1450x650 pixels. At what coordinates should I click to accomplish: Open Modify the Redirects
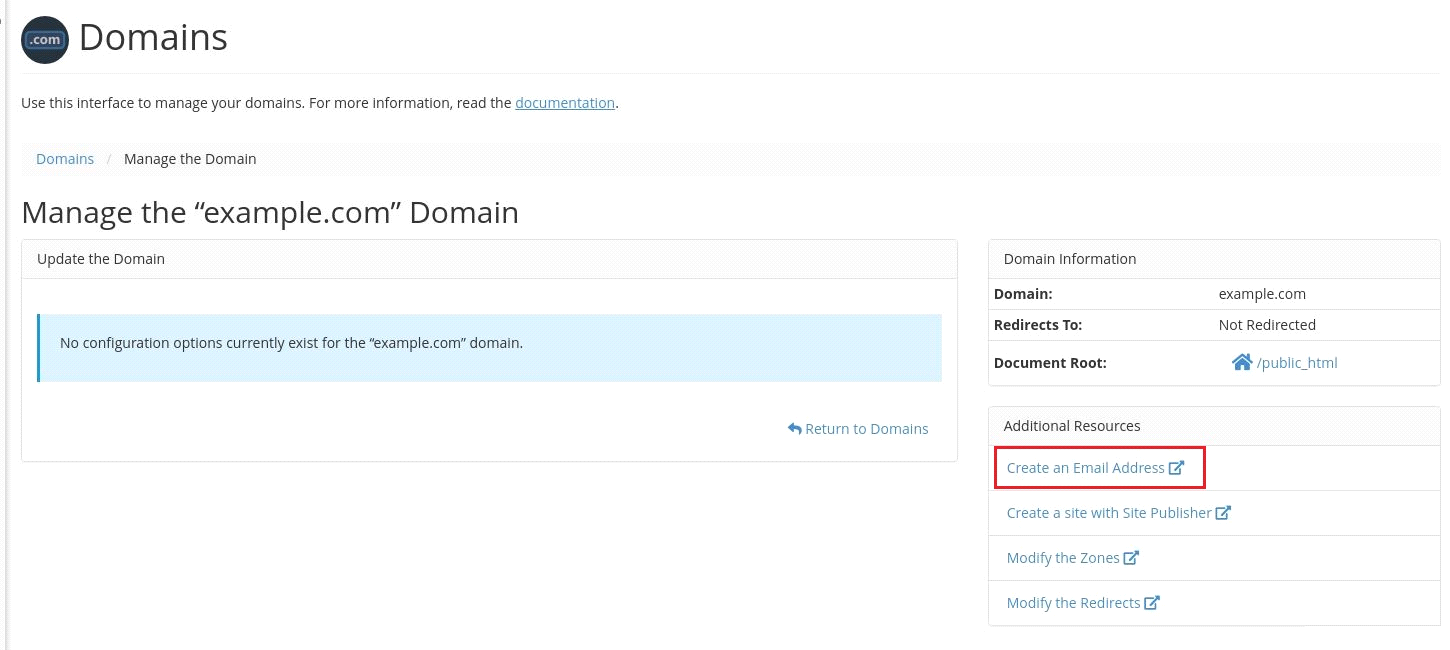pos(1073,602)
